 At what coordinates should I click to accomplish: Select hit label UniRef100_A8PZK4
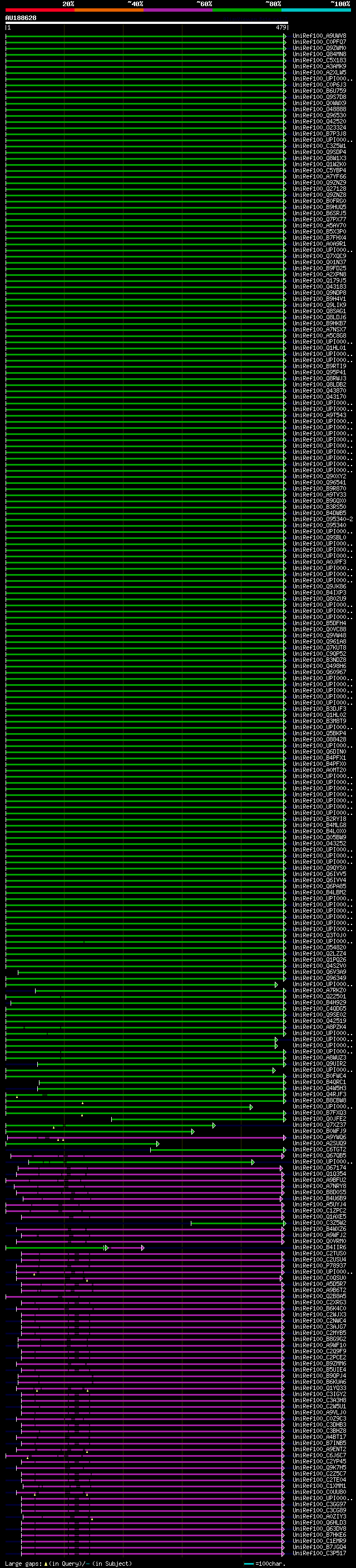tap(319, 1027)
